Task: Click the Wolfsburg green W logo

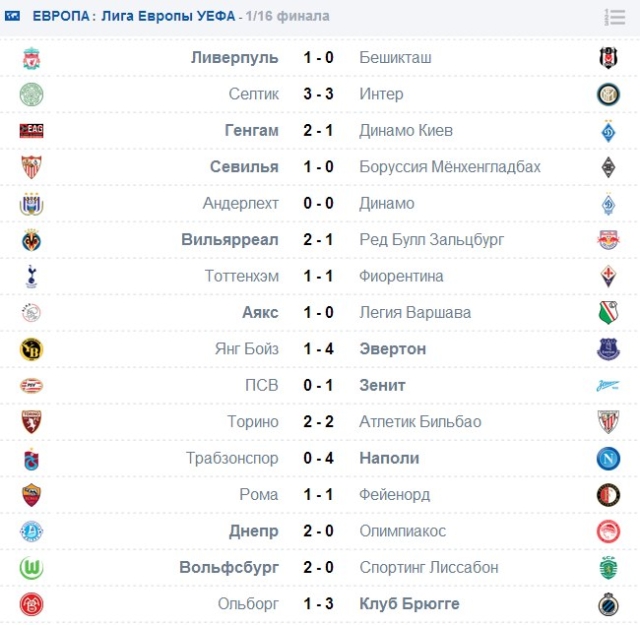Action: (x=31, y=567)
